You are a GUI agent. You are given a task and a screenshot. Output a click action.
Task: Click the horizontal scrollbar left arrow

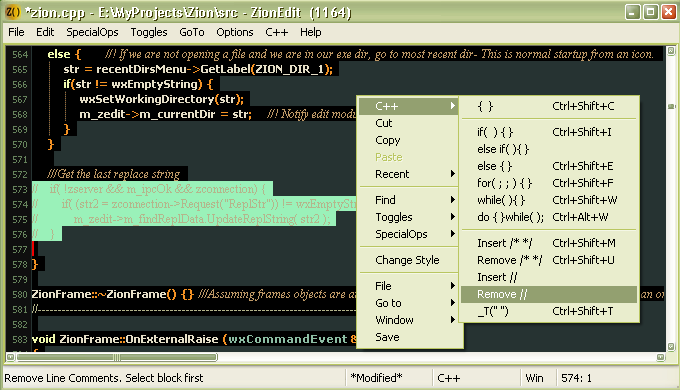tap(10, 357)
